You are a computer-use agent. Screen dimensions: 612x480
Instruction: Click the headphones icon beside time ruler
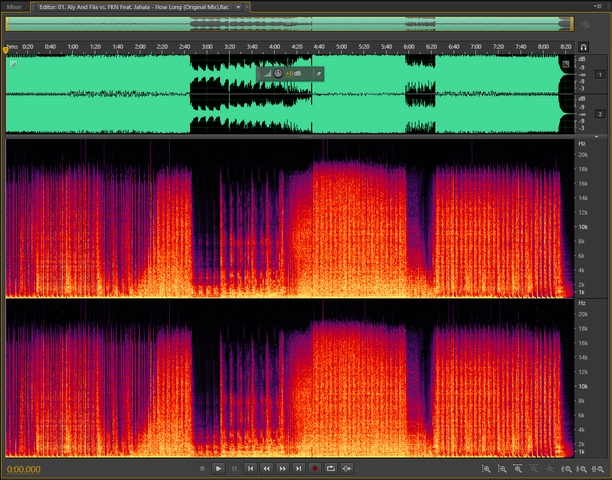(x=583, y=46)
